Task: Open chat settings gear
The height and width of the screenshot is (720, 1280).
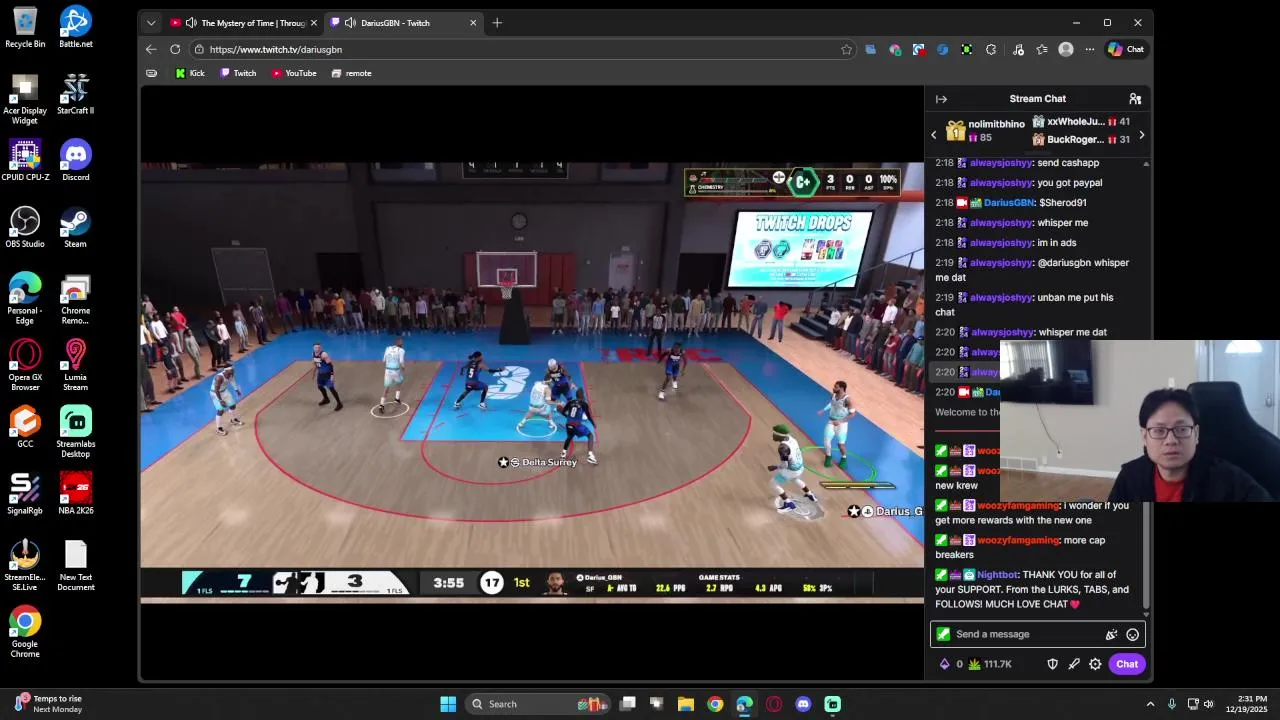Action: [x=1095, y=664]
